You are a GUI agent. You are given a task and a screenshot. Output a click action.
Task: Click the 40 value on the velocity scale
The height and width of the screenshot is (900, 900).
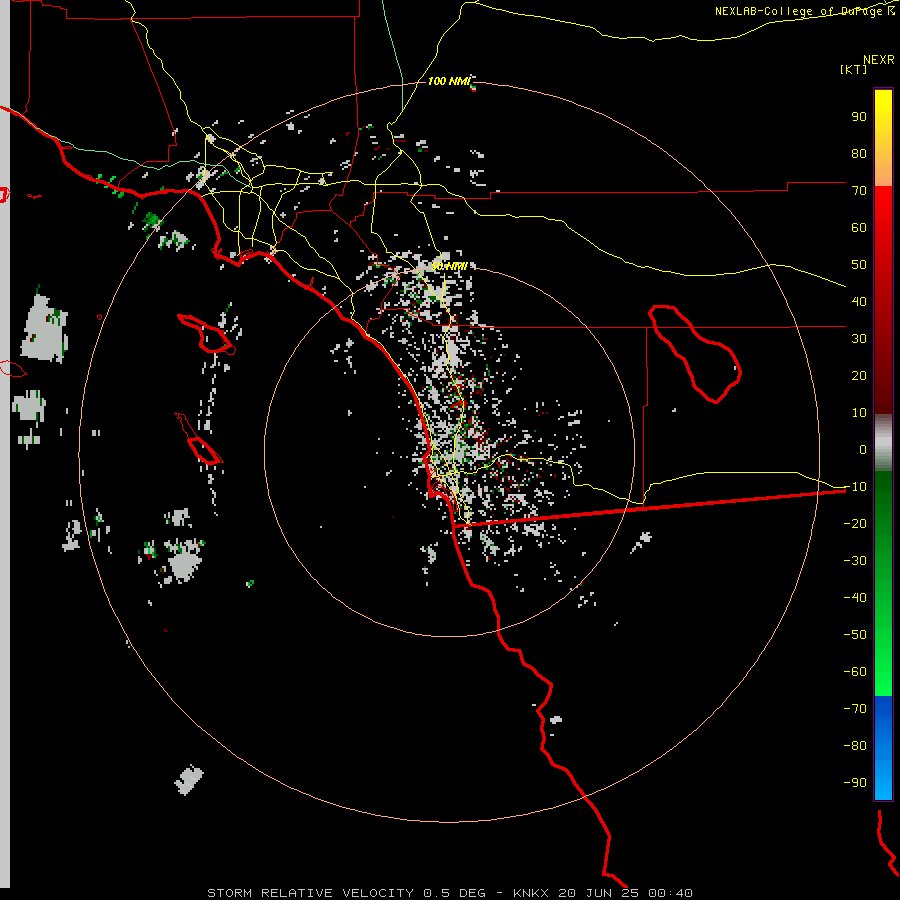coord(859,301)
